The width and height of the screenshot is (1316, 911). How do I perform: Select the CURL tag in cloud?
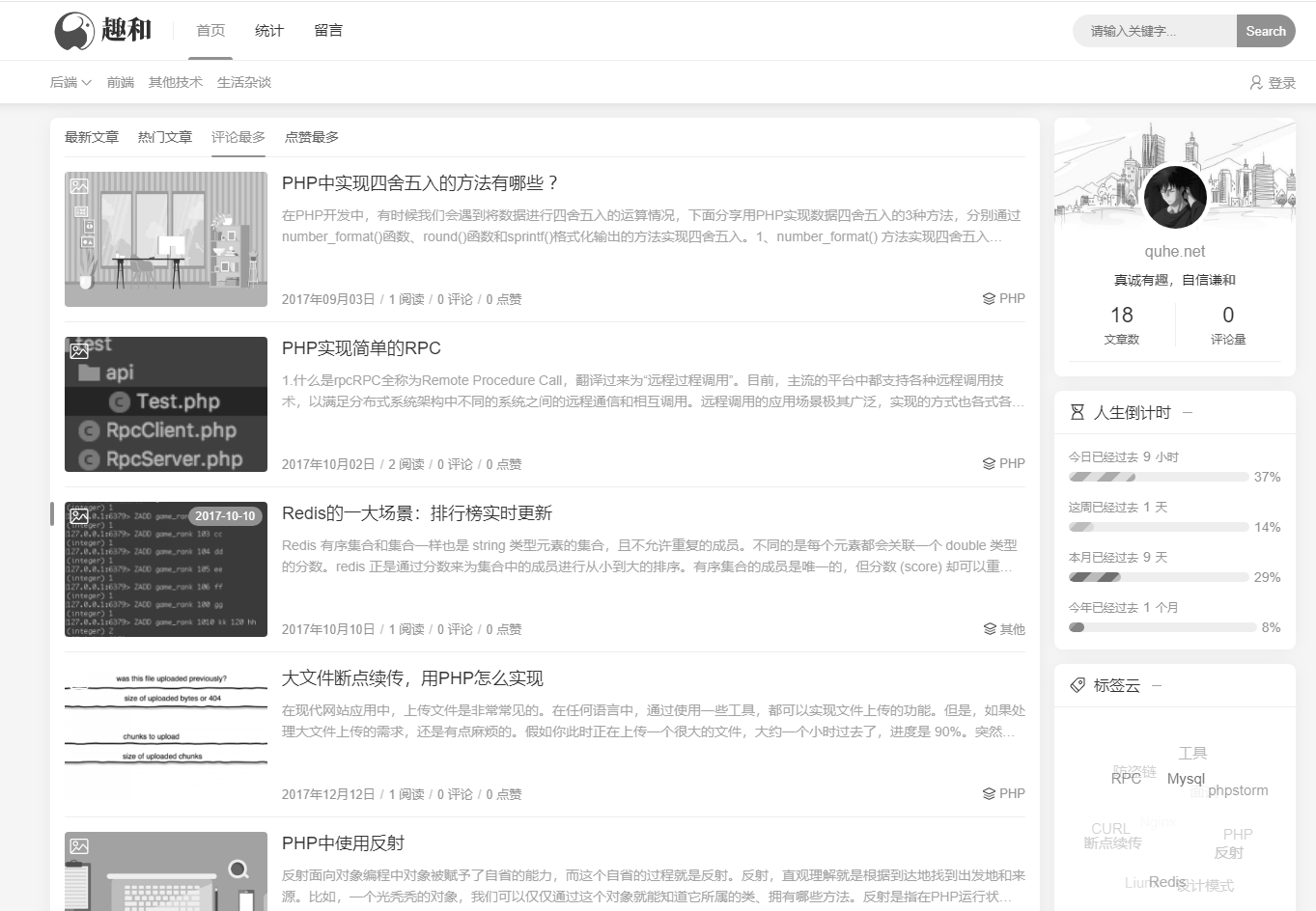click(x=1110, y=828)
